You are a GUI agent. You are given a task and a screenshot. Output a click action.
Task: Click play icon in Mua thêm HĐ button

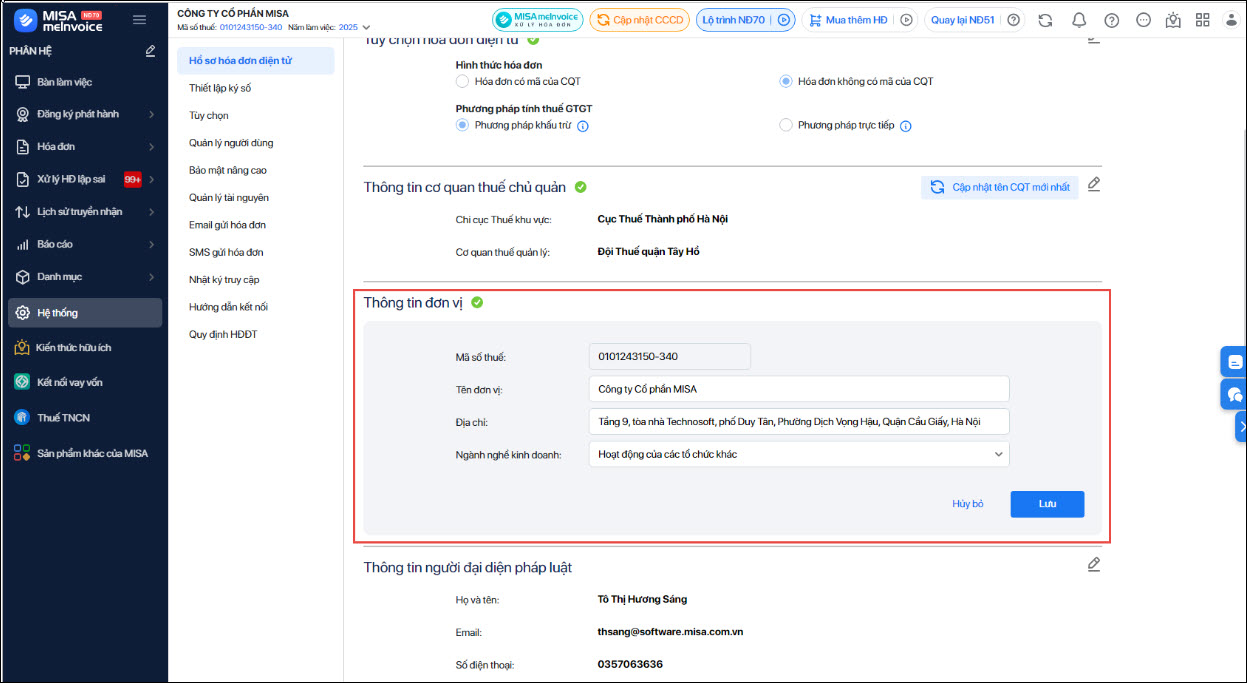click(x=906, y=20)
